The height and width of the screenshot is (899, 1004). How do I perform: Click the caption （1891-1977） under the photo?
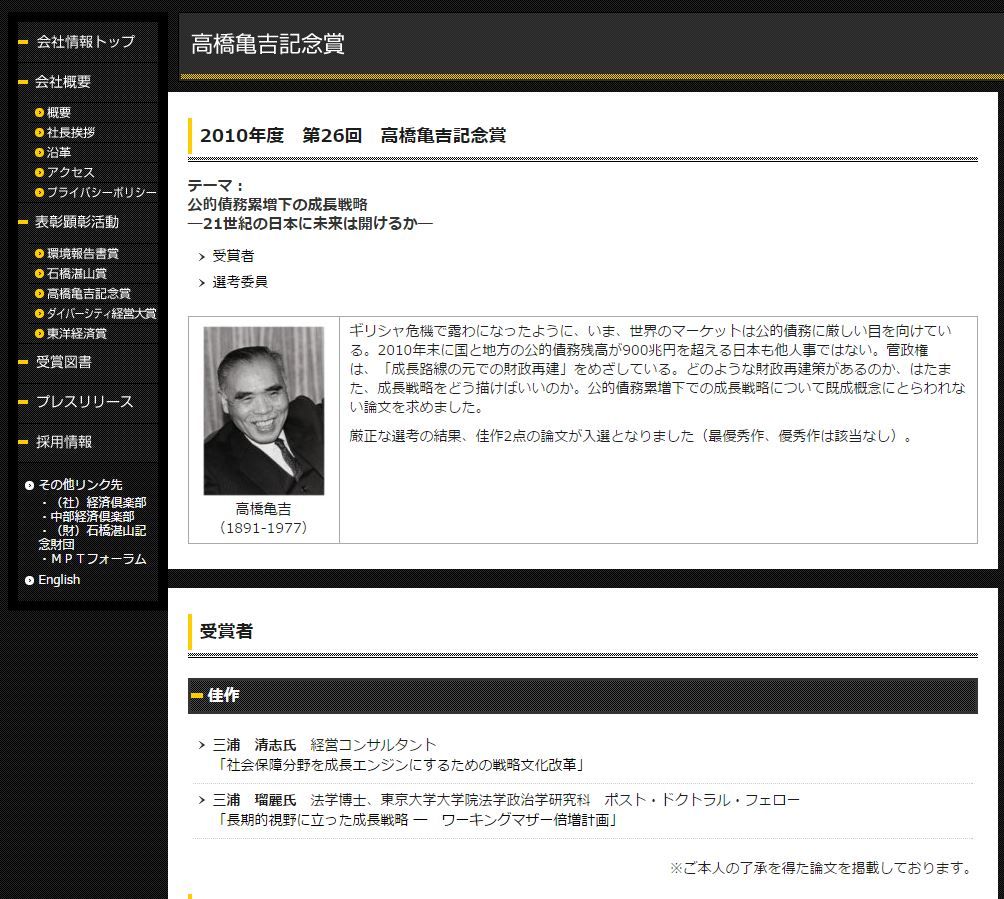tap(264, 528)
